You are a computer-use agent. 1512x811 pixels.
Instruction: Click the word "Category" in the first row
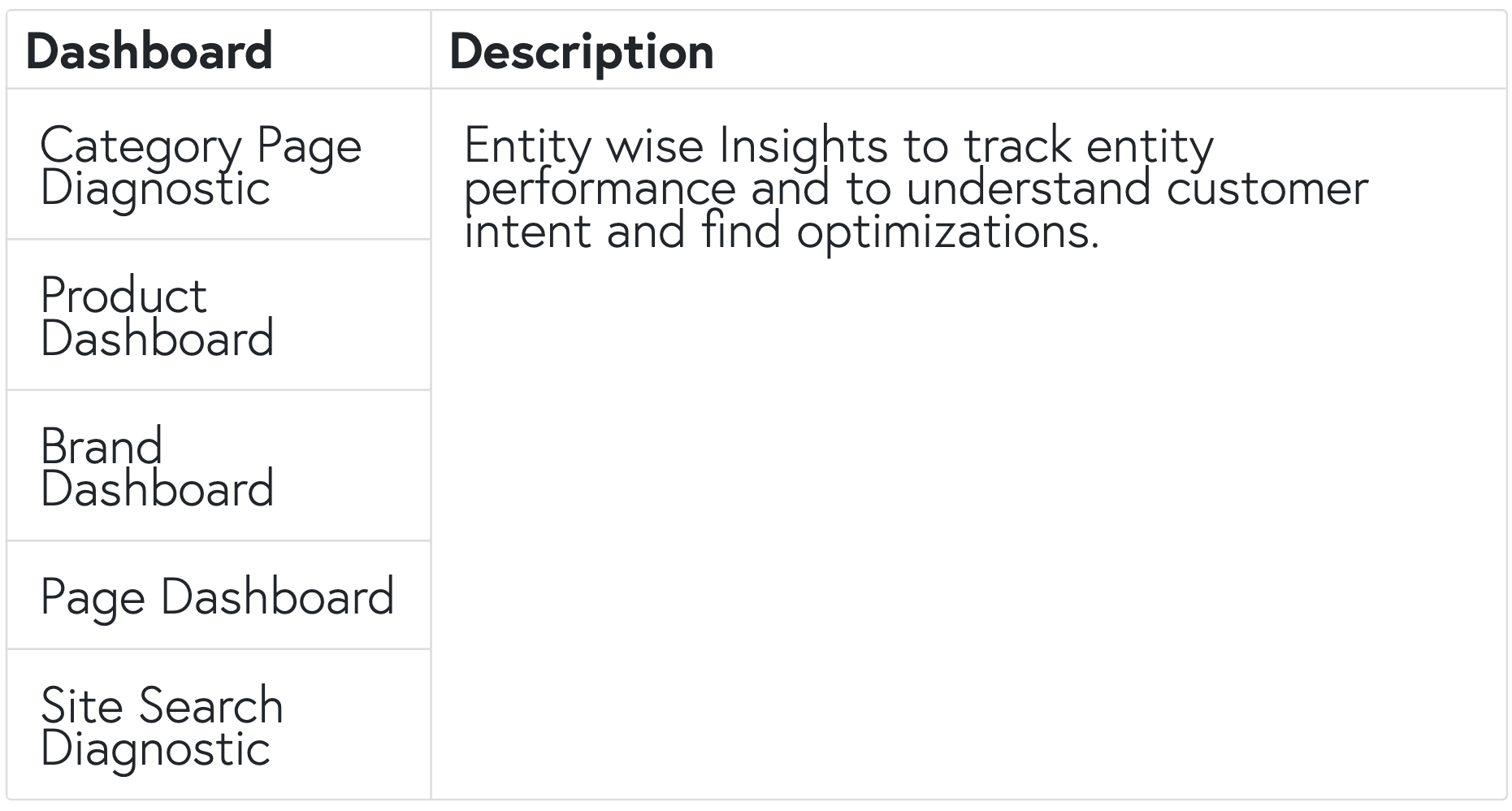(x=141, y=147)
